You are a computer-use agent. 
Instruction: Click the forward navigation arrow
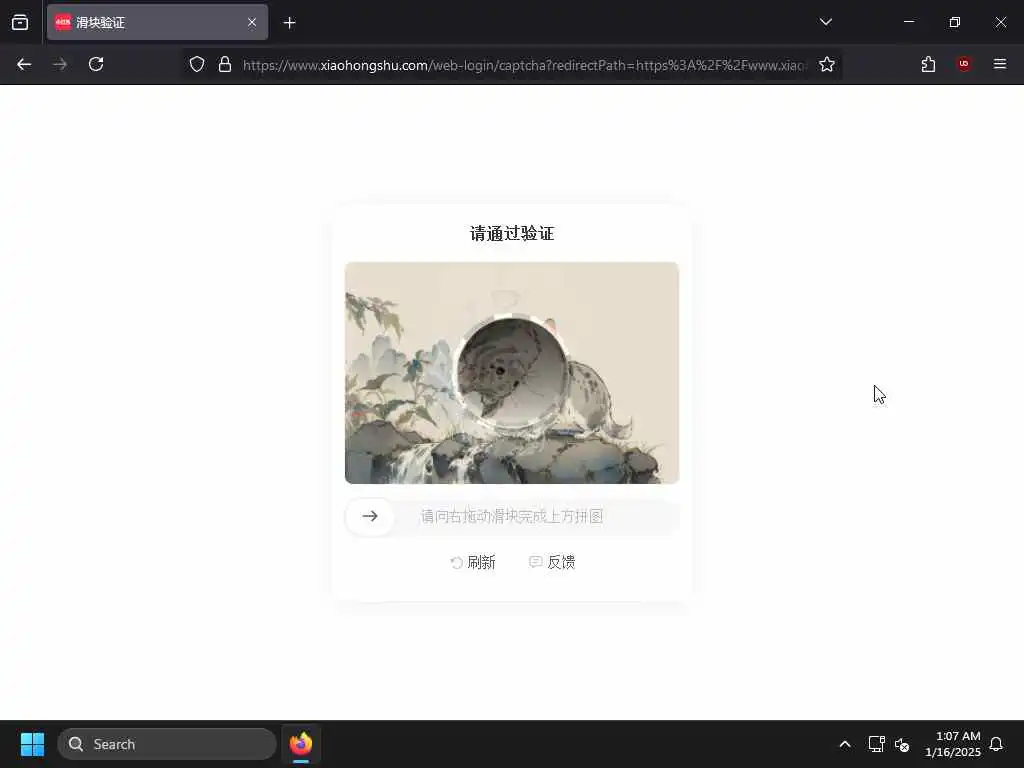pos(60,64)
